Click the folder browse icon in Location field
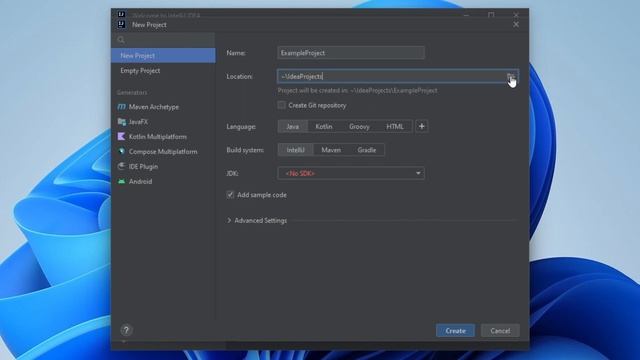 (511, 77)
